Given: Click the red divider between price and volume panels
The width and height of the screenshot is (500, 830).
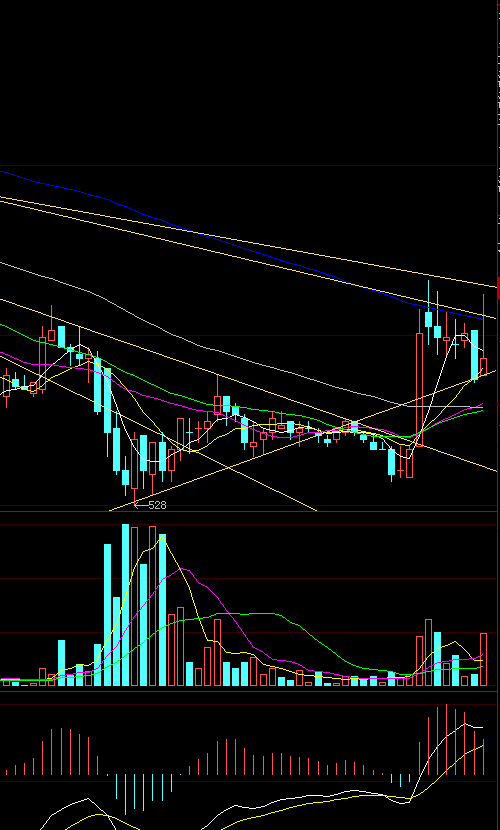Looking at the screenshot, I should [249, 512].
